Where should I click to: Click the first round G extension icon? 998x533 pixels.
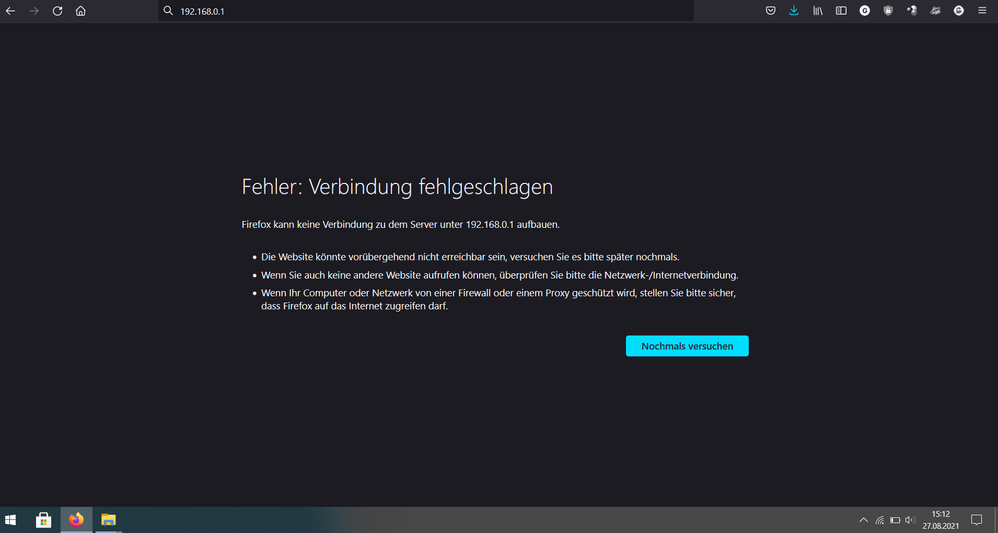(x=864, y=11)
